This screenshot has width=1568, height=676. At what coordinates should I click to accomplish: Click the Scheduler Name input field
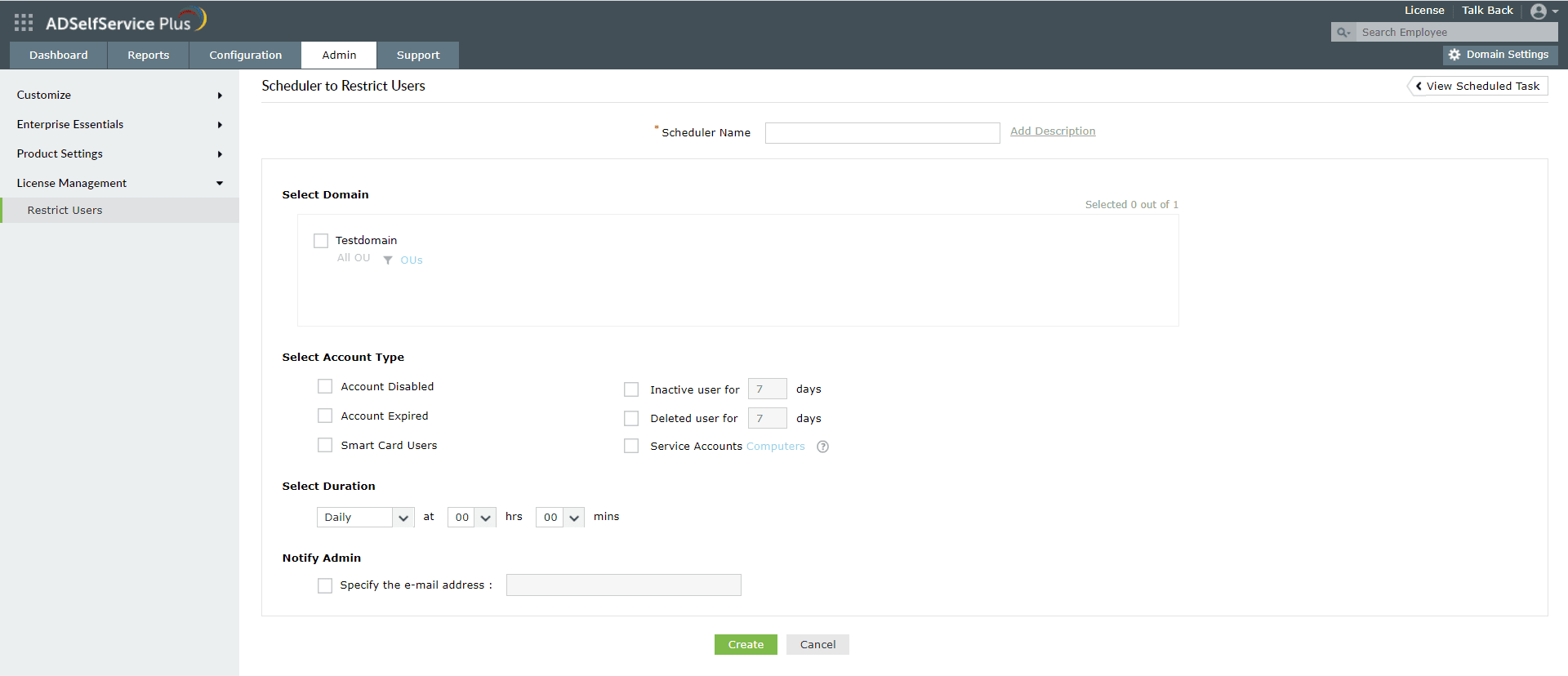[x=882, y=133]
